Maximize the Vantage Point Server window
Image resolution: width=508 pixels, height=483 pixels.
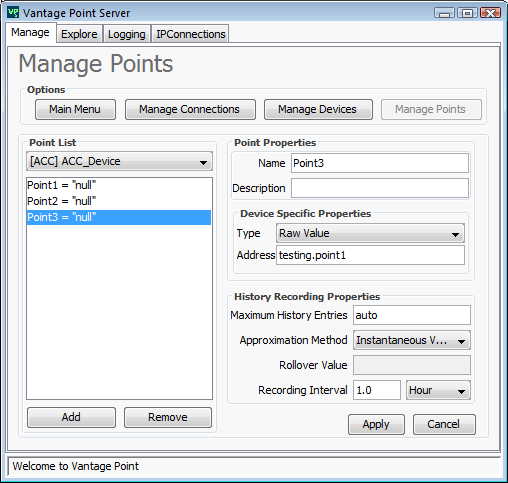pyautogui.click(x=467, y=13)
